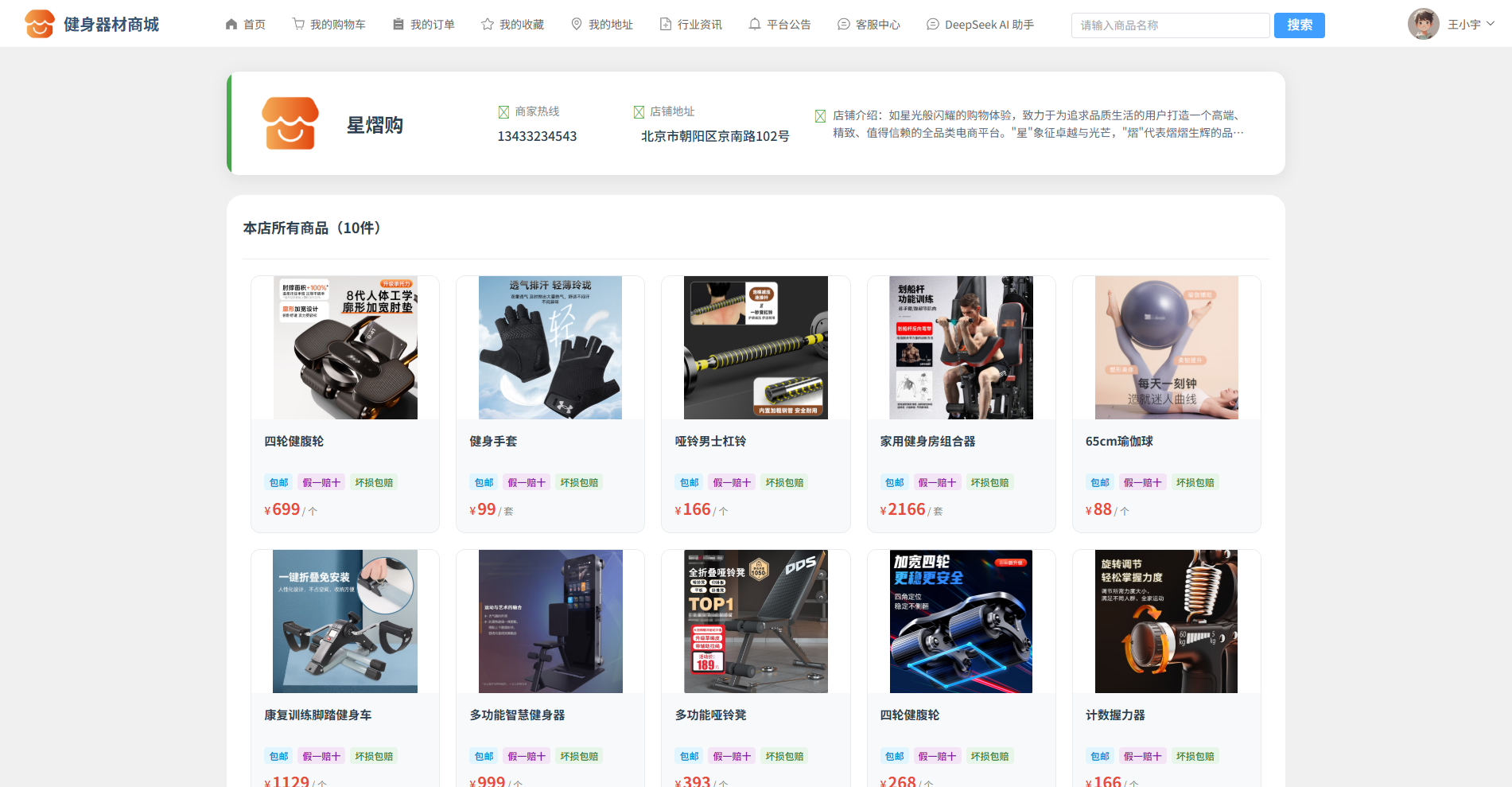
Task: Click the address location pin icon
Action: tap(577, 25)
